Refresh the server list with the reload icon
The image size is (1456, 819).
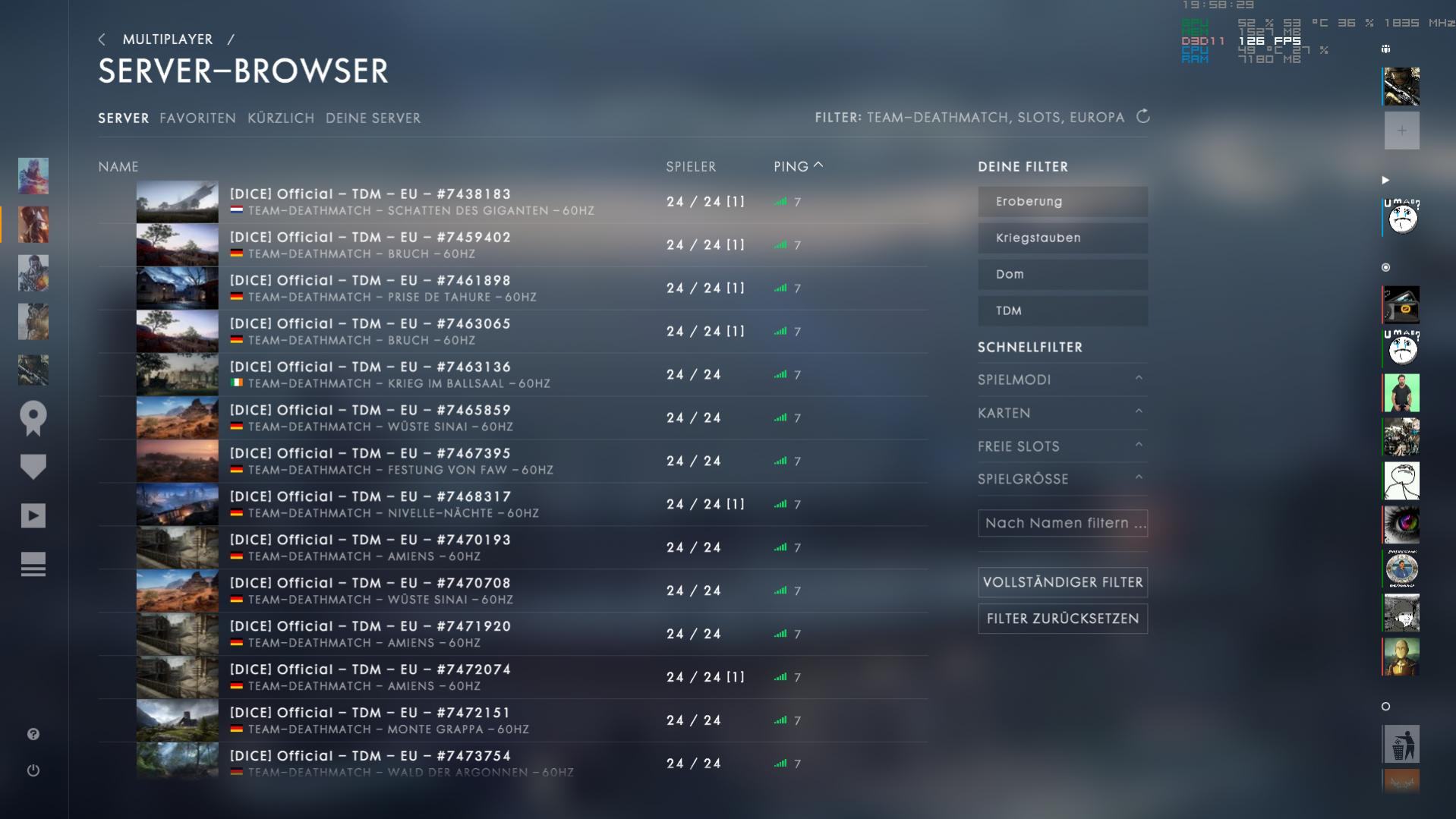[x=1143, y=117]
